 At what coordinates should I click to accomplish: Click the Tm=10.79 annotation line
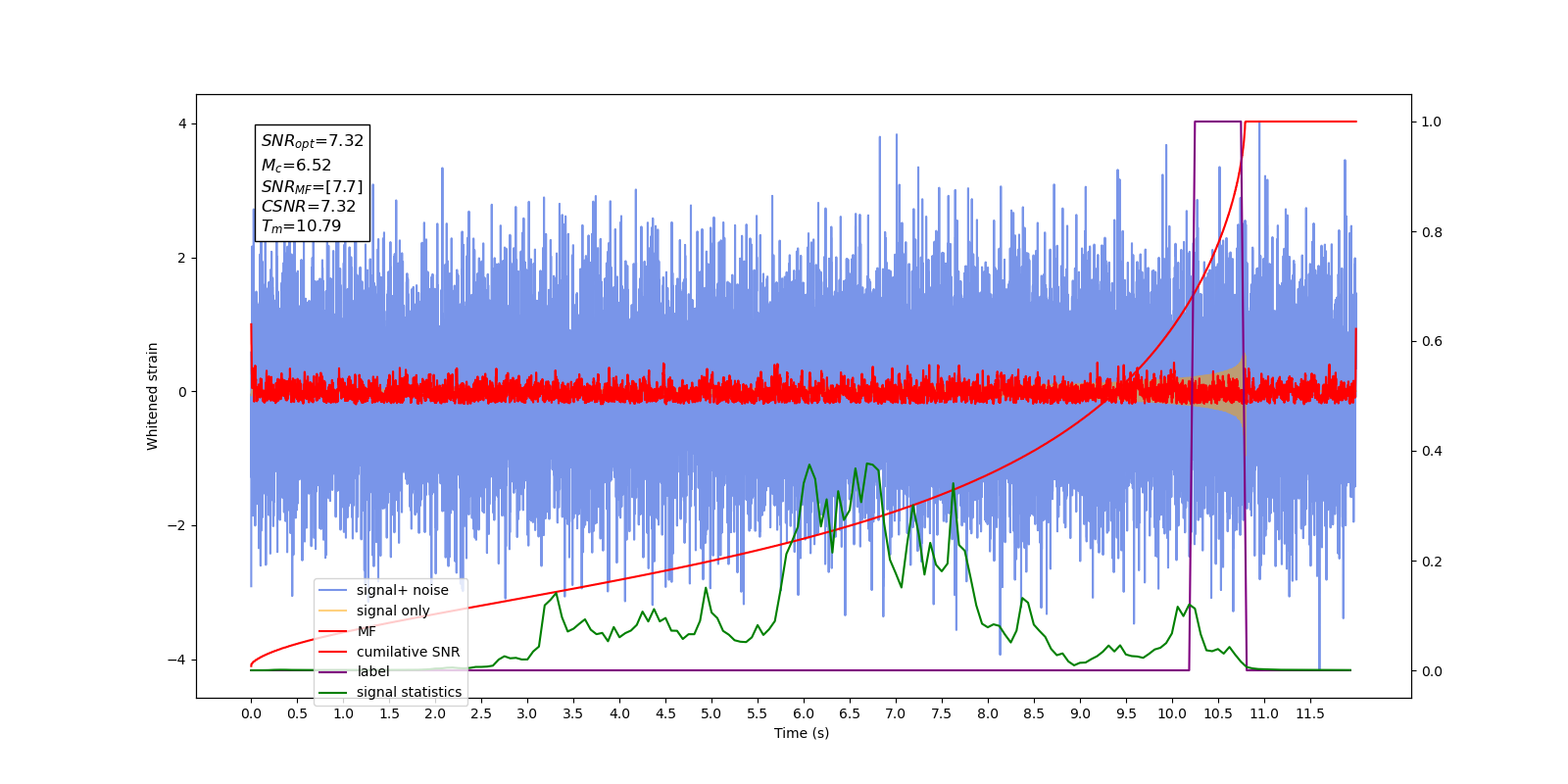301,226
